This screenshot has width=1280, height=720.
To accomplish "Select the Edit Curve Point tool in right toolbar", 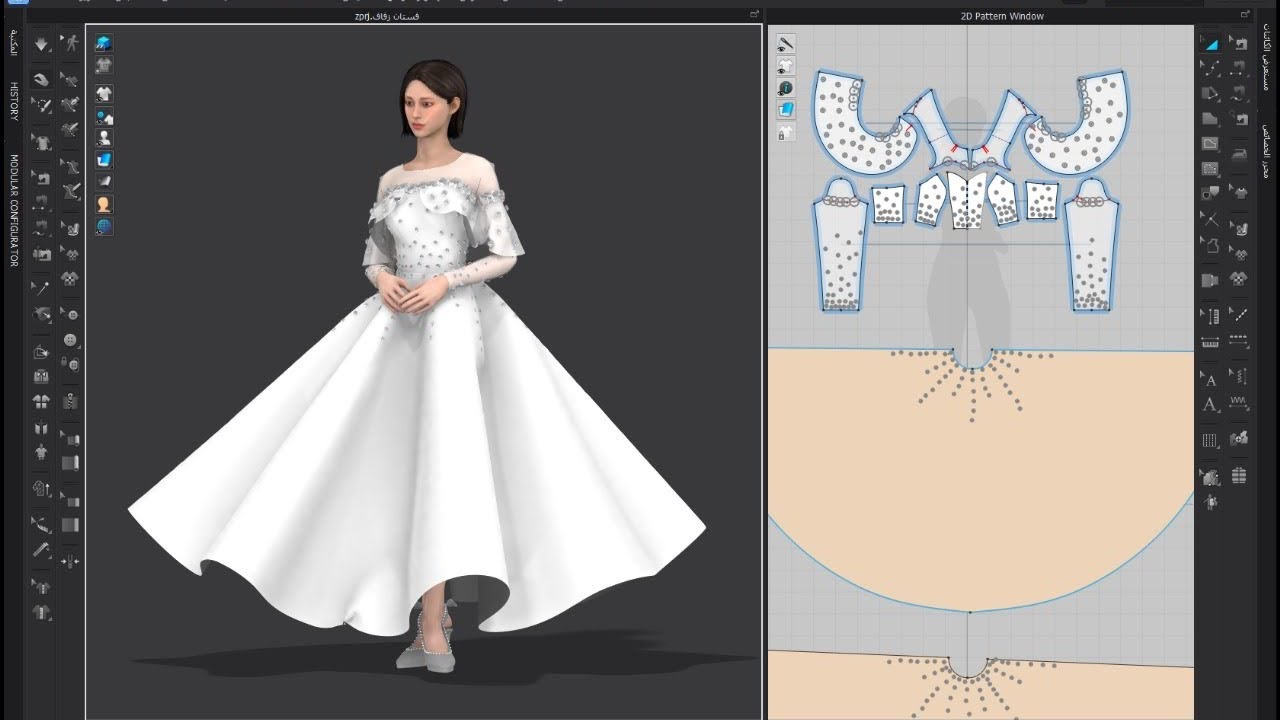I will [x=1210, y=69].
